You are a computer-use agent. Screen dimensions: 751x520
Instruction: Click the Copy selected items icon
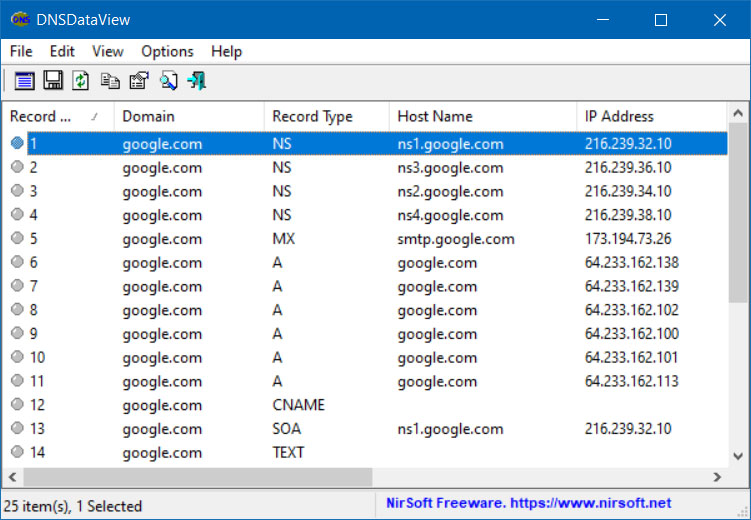(110, 81)
